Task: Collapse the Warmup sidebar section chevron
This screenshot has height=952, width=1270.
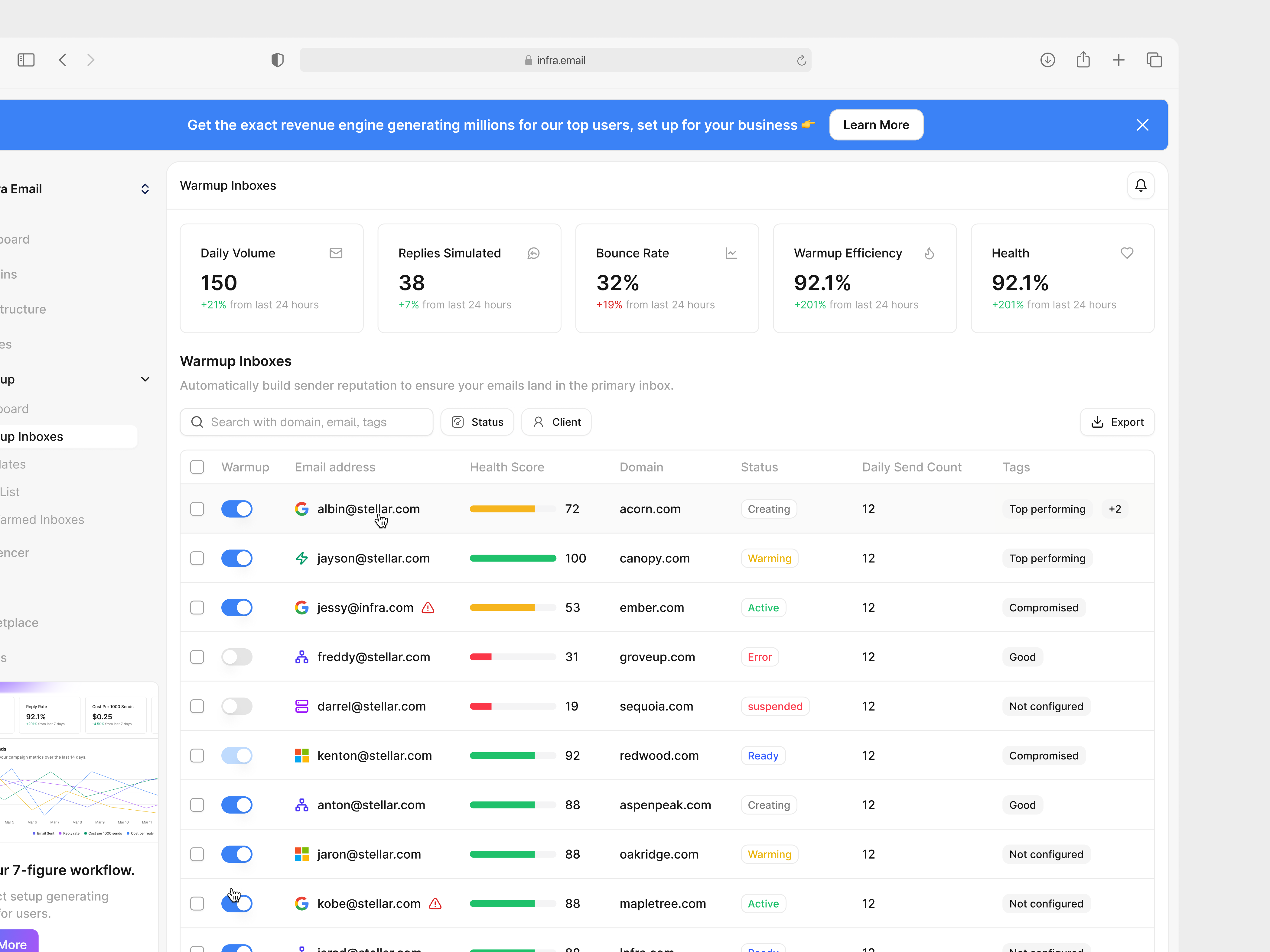Action: coord(145,379)
